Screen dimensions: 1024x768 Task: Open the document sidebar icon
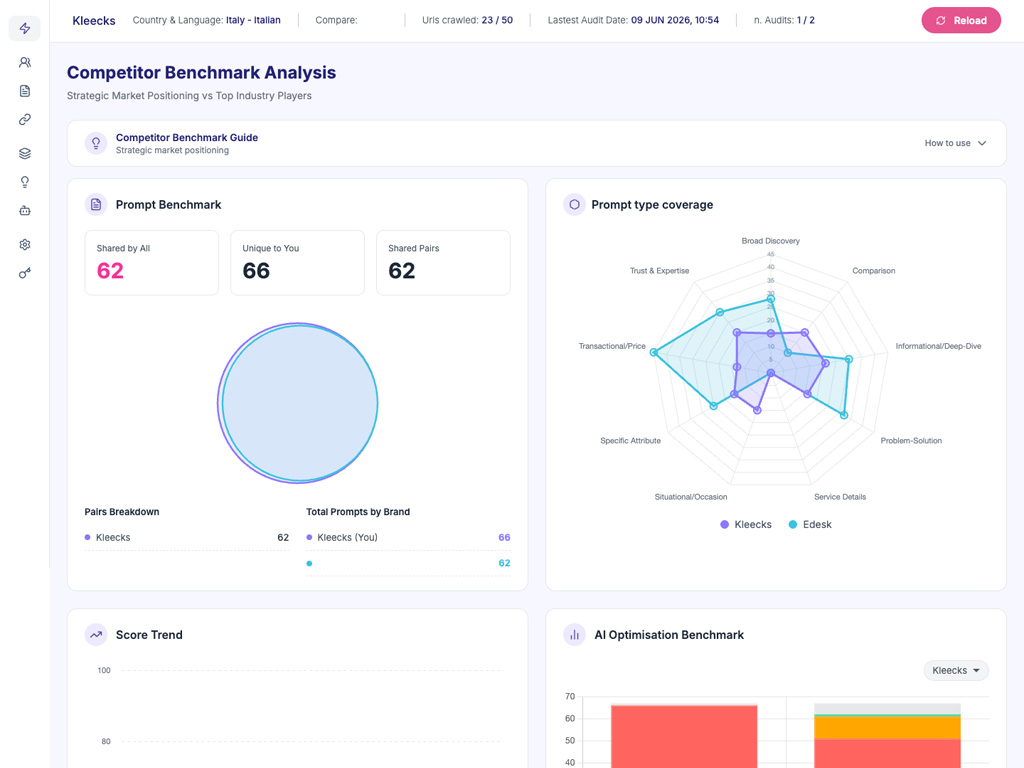click(25, 91)
